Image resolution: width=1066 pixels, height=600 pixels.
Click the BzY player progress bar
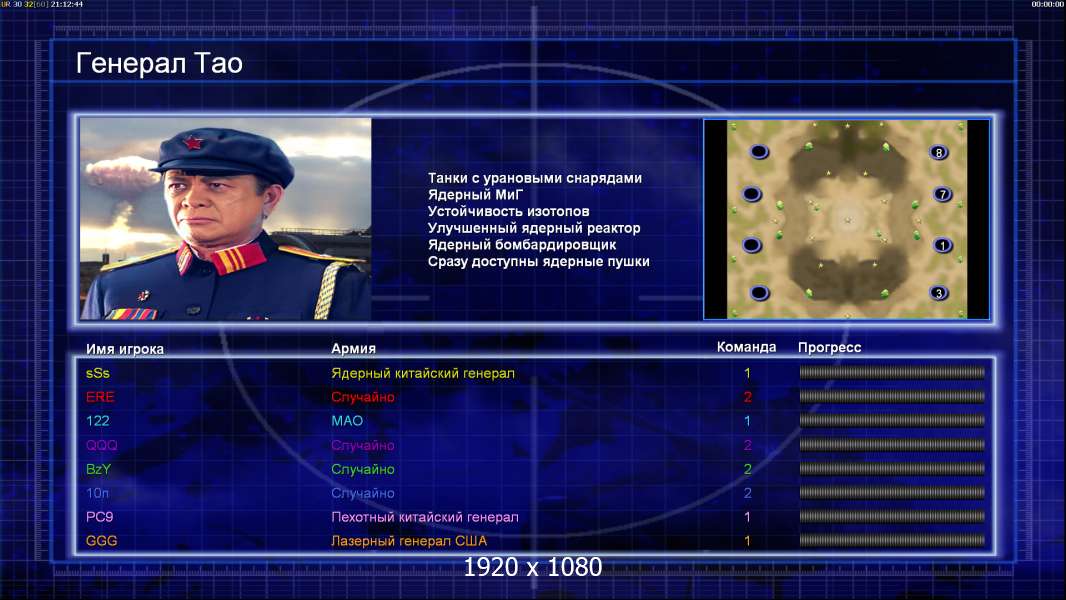pos(892,468)
